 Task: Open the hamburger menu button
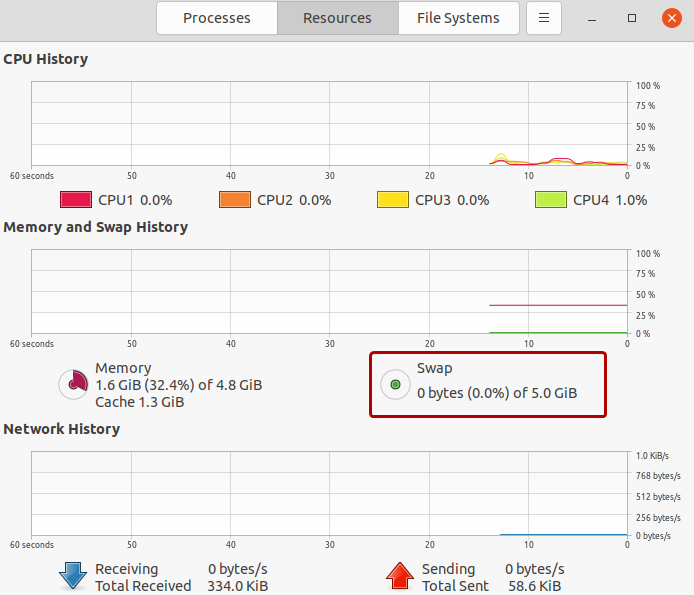coord(544,18)
